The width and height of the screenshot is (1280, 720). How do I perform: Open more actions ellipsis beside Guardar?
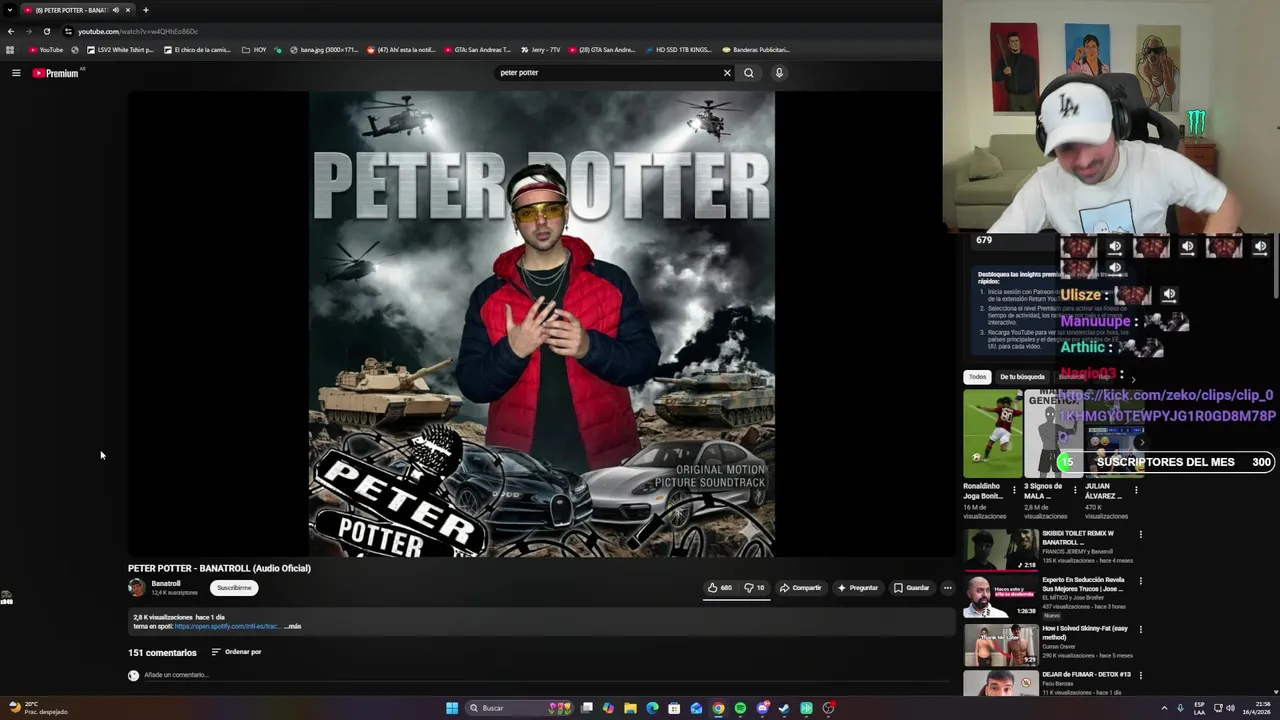pyautogui.click(x=947, y=588)
